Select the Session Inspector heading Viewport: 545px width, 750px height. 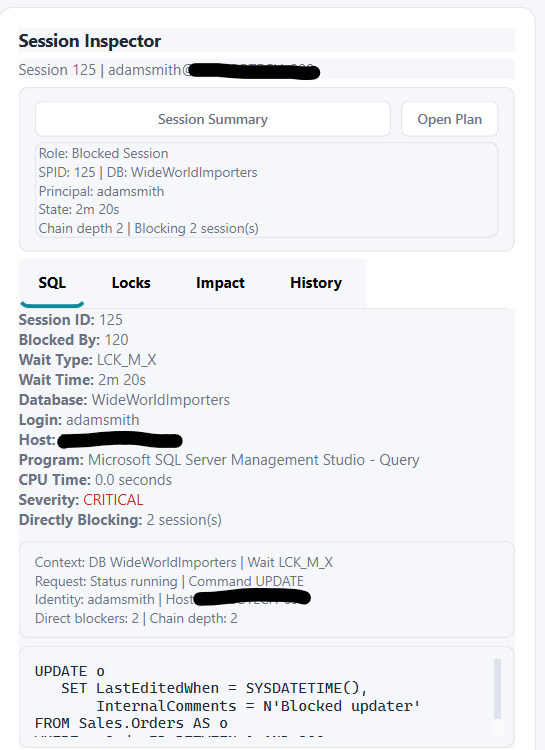[89, 41]
